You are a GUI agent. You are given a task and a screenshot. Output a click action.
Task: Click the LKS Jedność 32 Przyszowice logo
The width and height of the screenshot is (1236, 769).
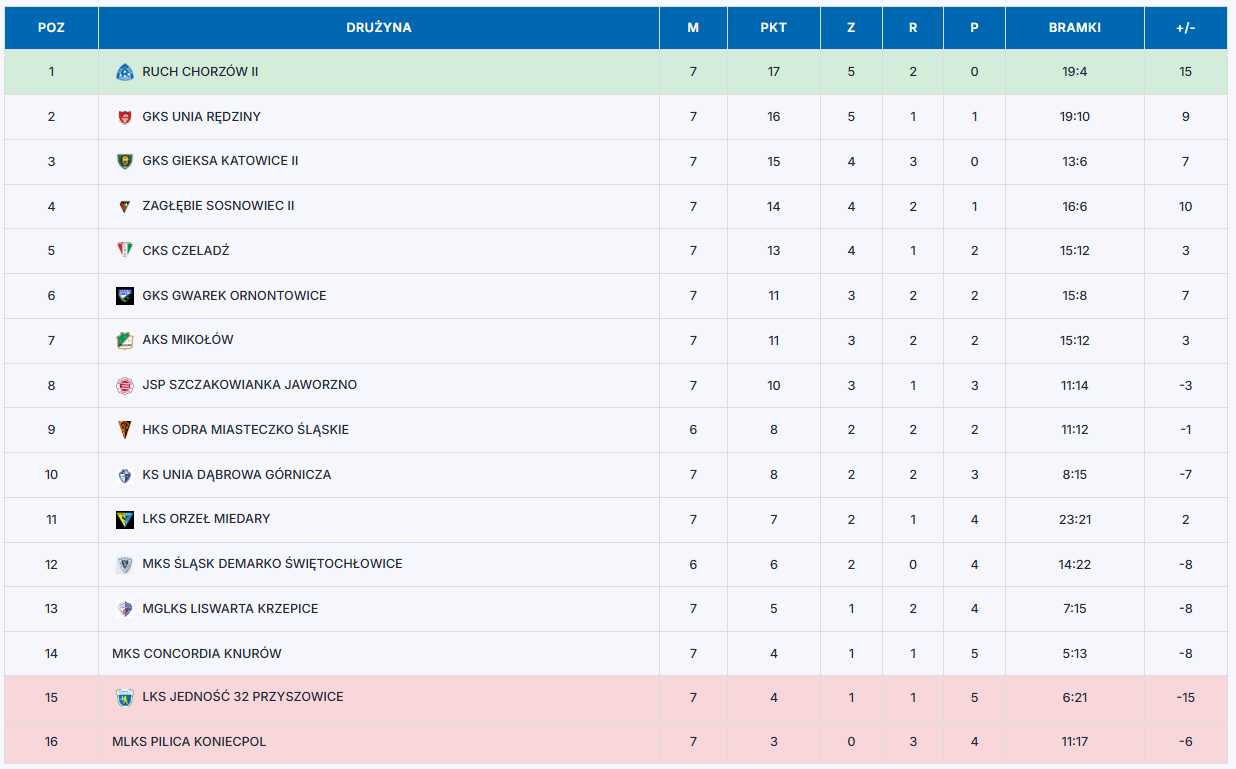click(x=124, y=697)
